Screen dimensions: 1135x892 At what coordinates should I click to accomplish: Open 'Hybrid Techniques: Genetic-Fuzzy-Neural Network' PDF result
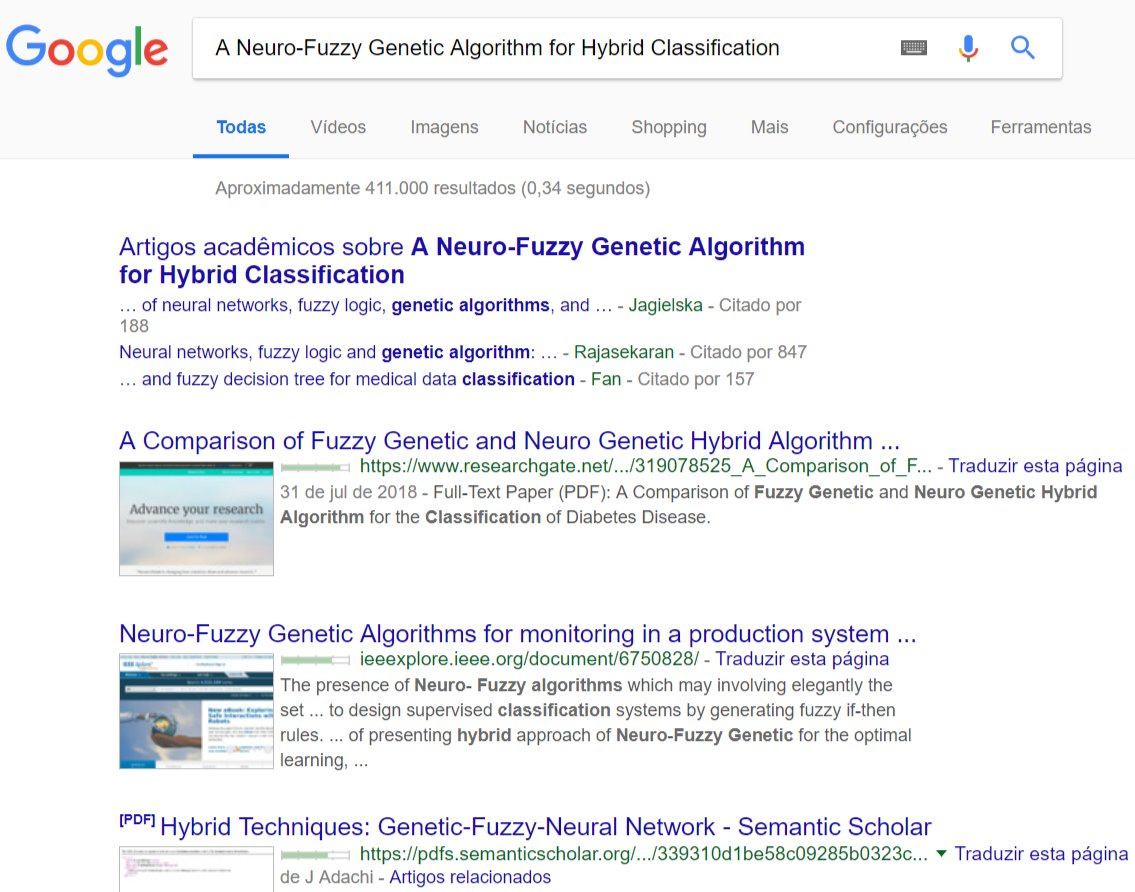545,827
